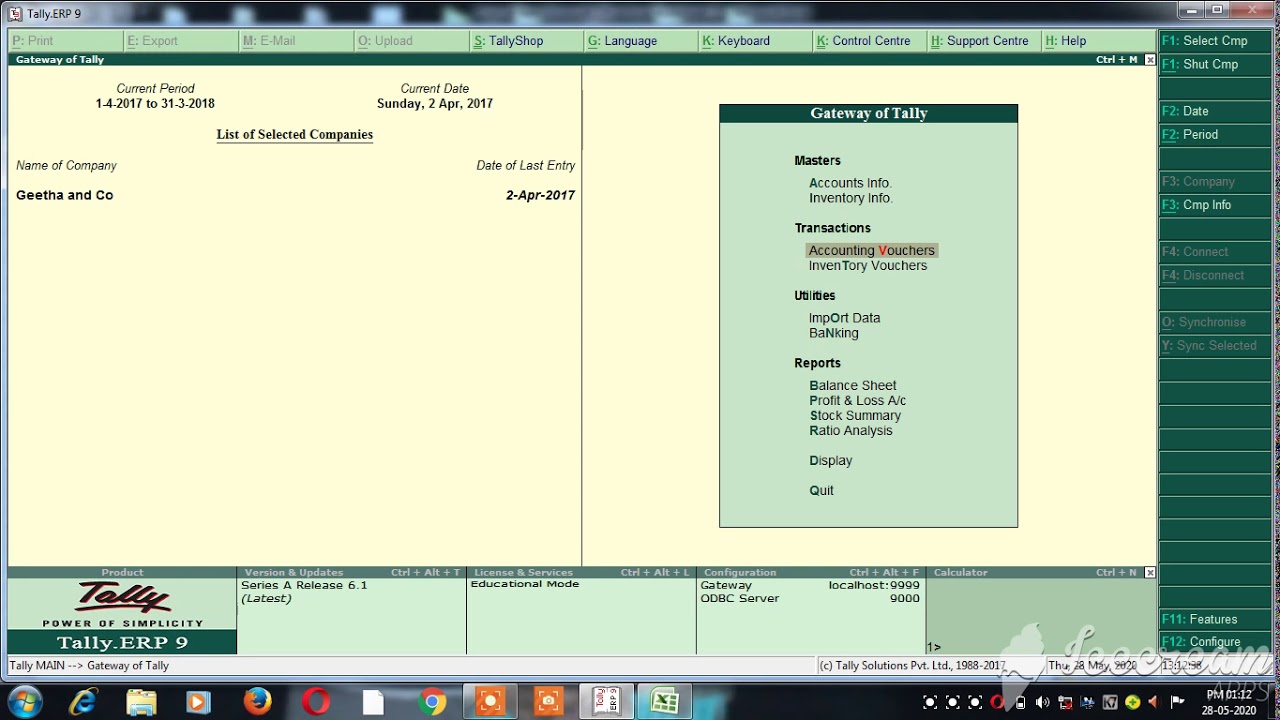The height and width of the screenshot is (720, 1280).
Task: Open Control Centre from top bar
Action: 871,41
